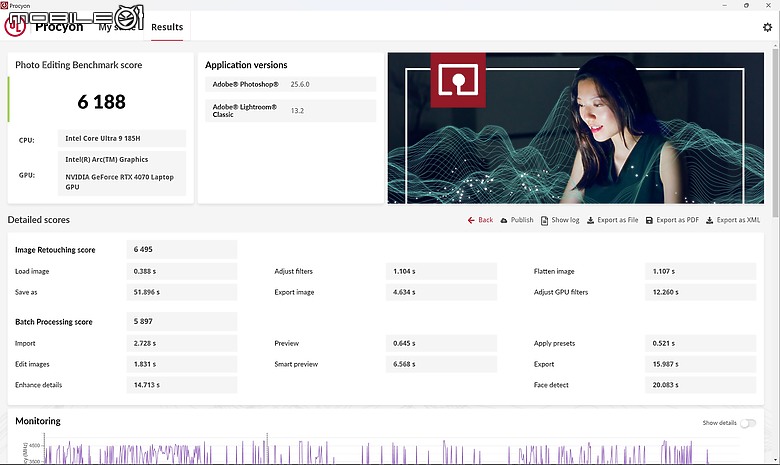Screen dimensions: 780x465
Task: Toggle the Show details switch
Action: pos(748,423)
